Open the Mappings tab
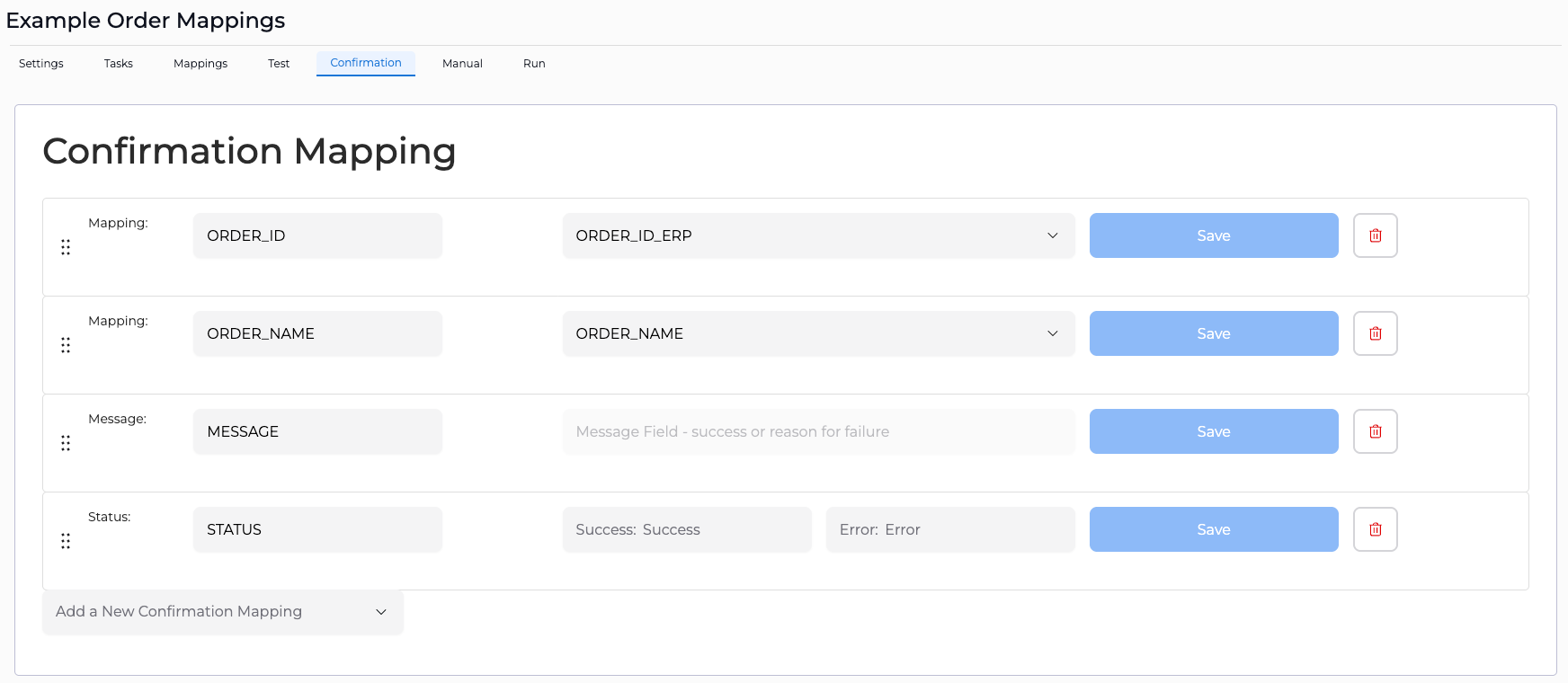 [200, 64]
